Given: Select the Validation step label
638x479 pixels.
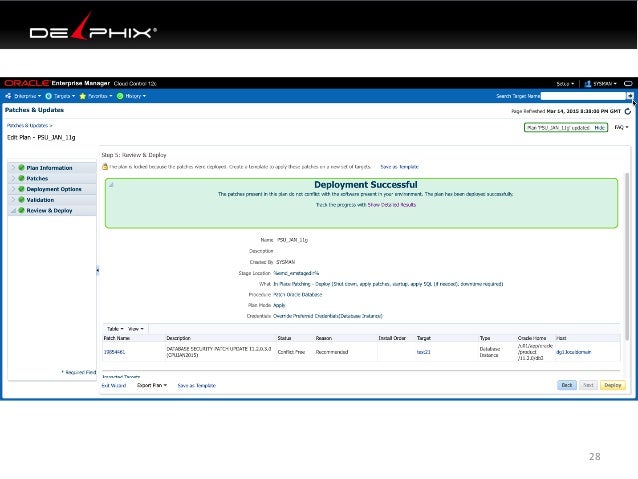Looking at the screenshot, I should tap(40, 200).
